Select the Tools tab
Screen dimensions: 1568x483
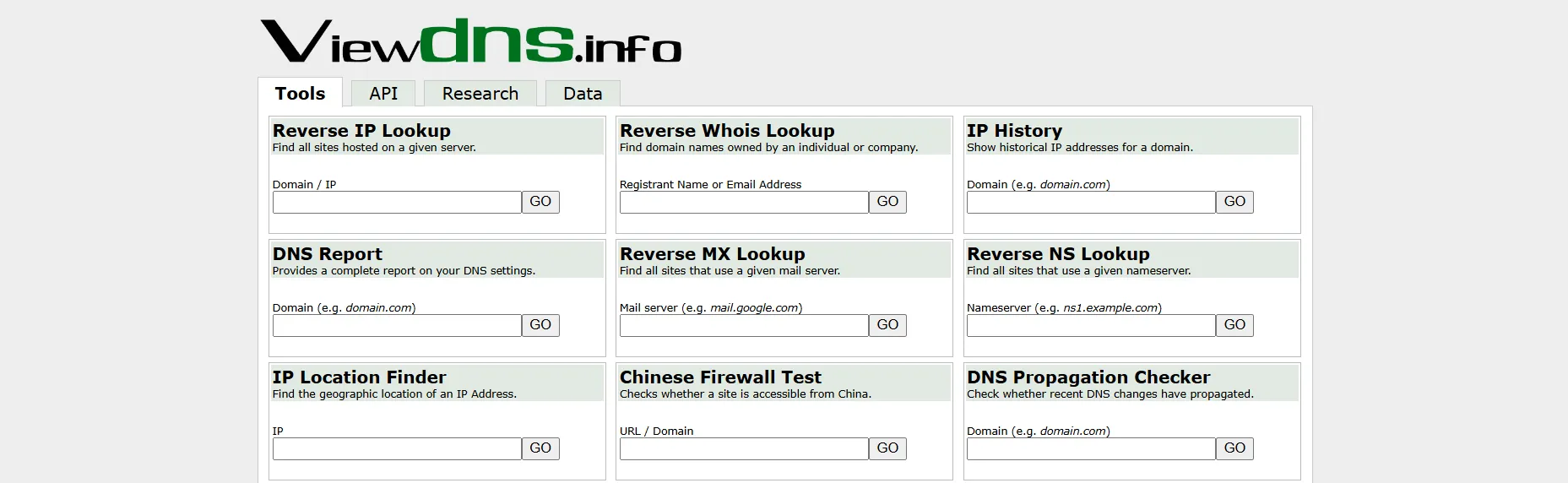[300, 94]
